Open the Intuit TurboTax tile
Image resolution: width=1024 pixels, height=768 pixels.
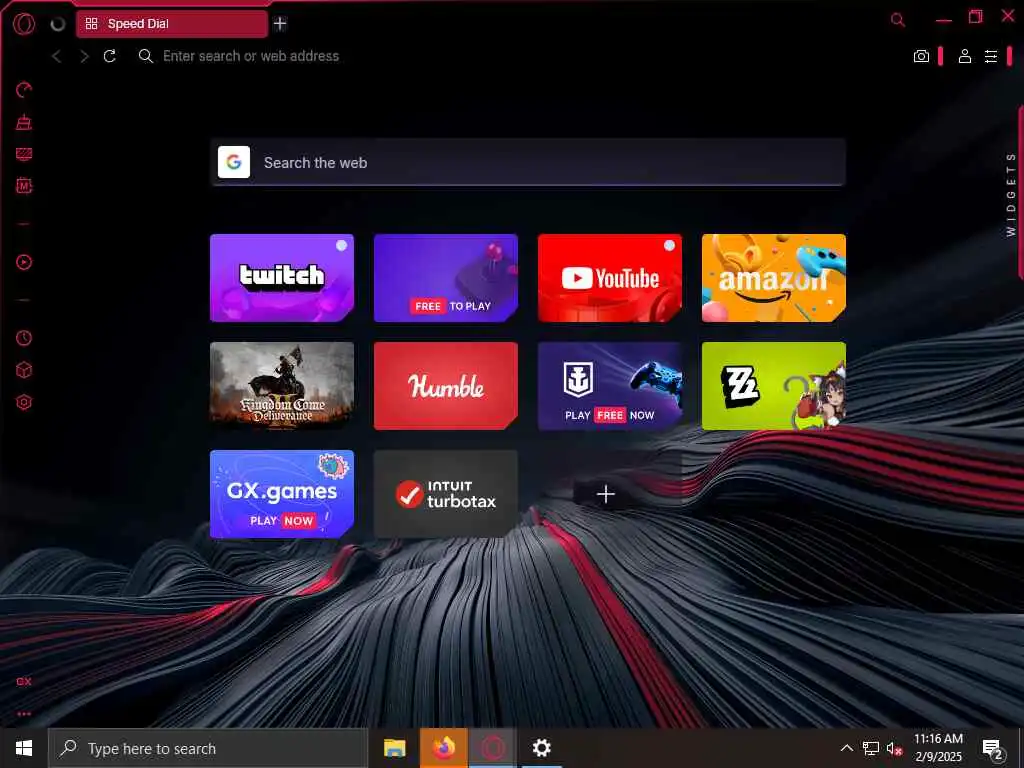446,494
